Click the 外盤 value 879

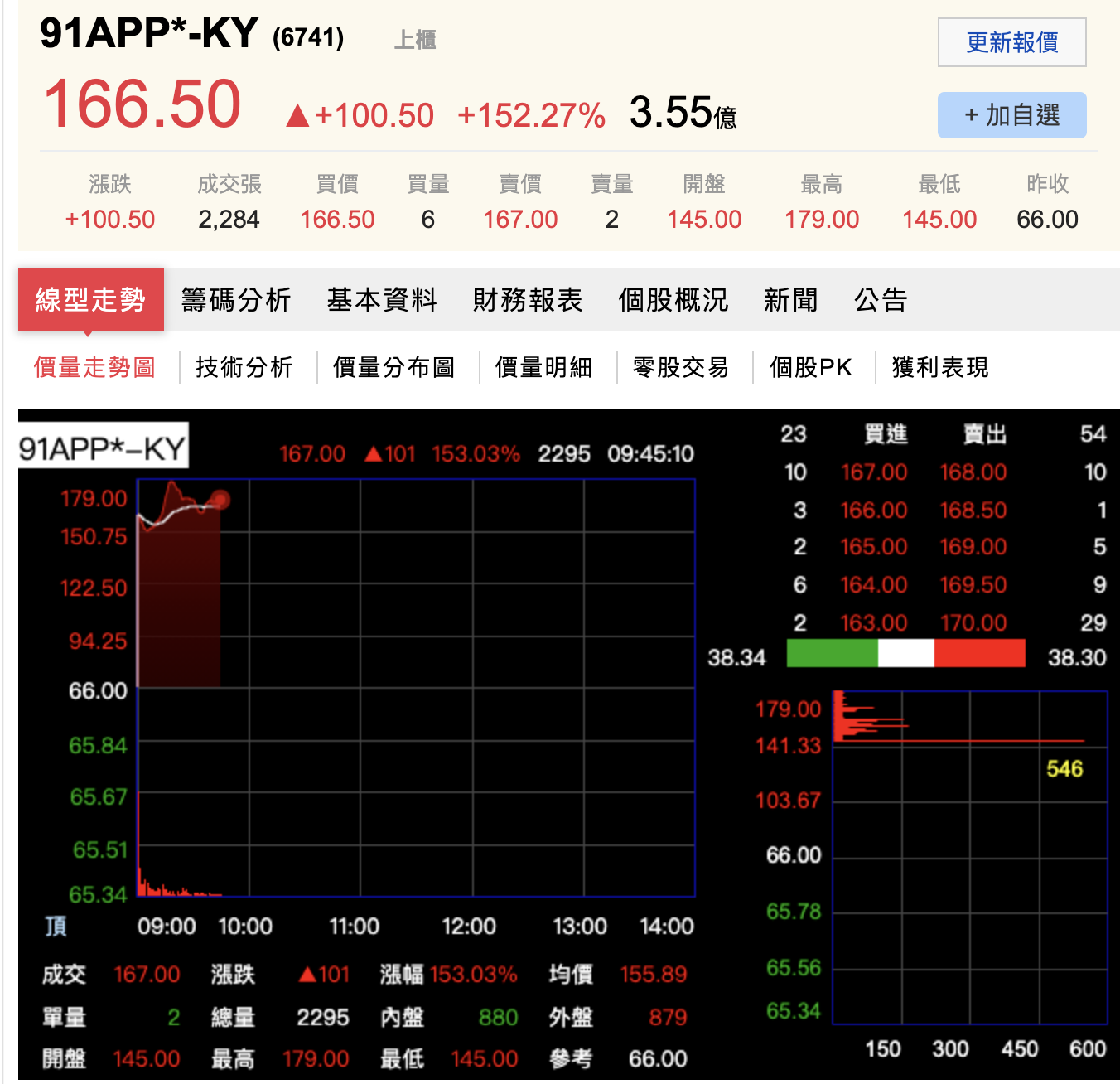click(x=668, y=1018)
